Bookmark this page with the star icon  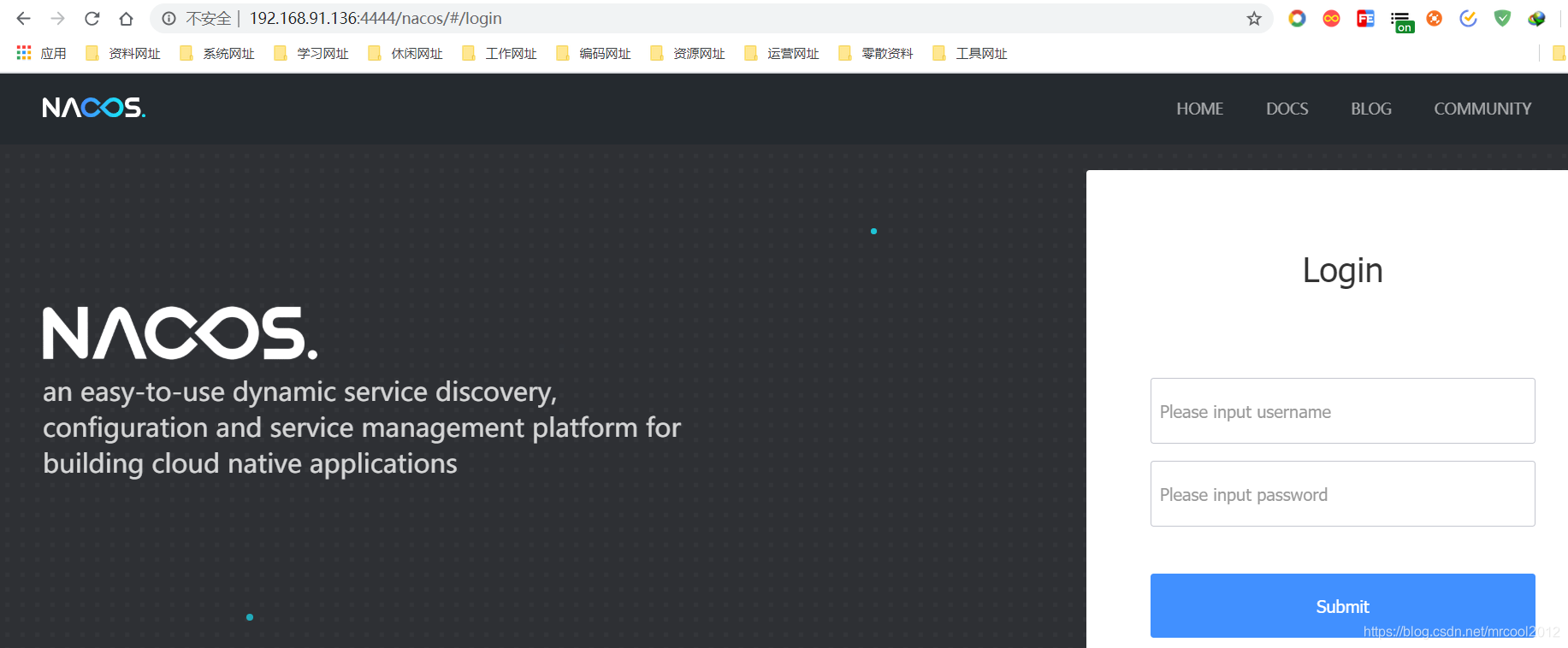pyautogui.click(x=1254, y=18)
